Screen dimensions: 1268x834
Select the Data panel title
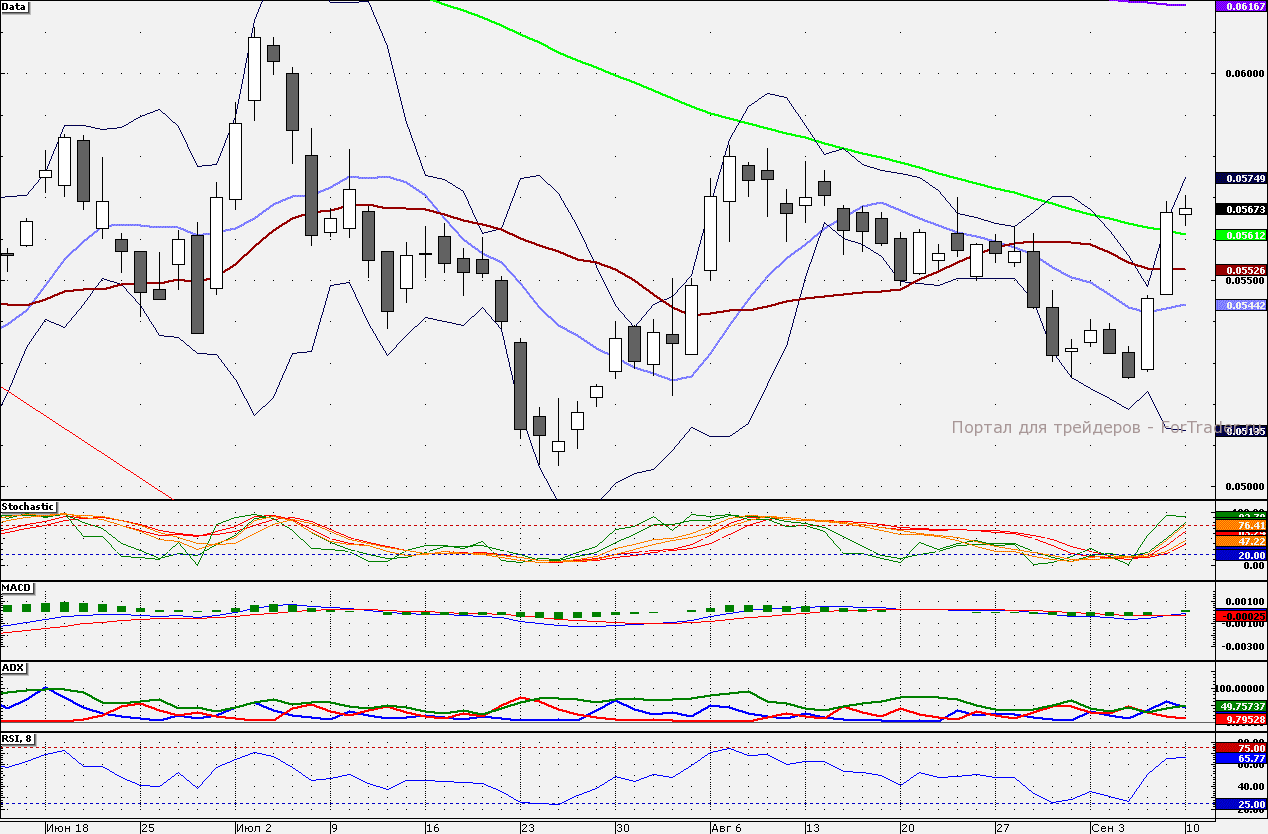[16, 8]
